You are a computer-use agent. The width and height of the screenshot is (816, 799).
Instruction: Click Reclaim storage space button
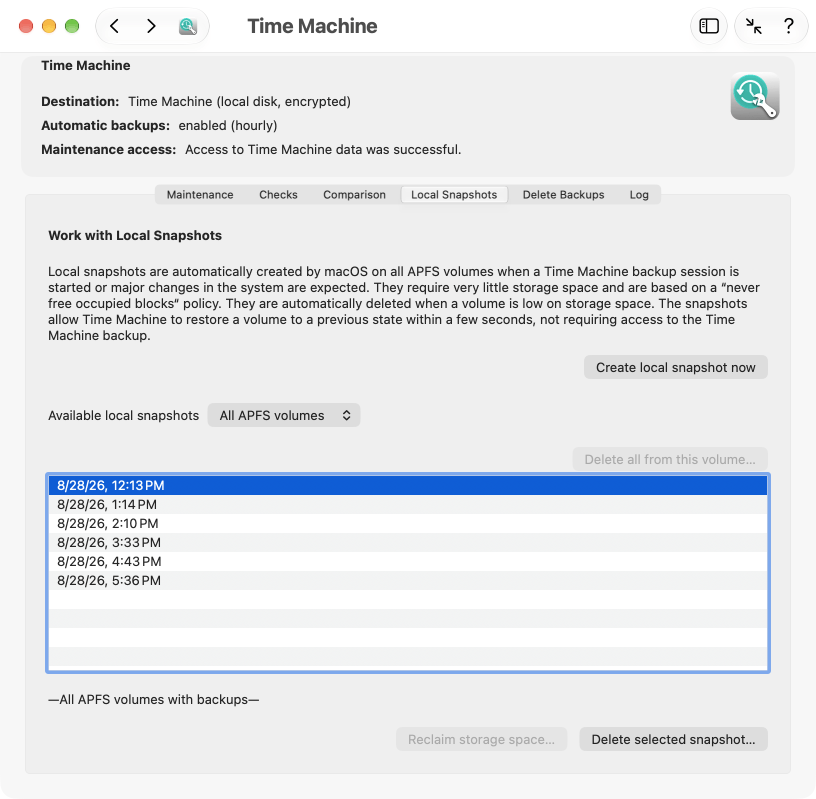(x=481, y=740)
